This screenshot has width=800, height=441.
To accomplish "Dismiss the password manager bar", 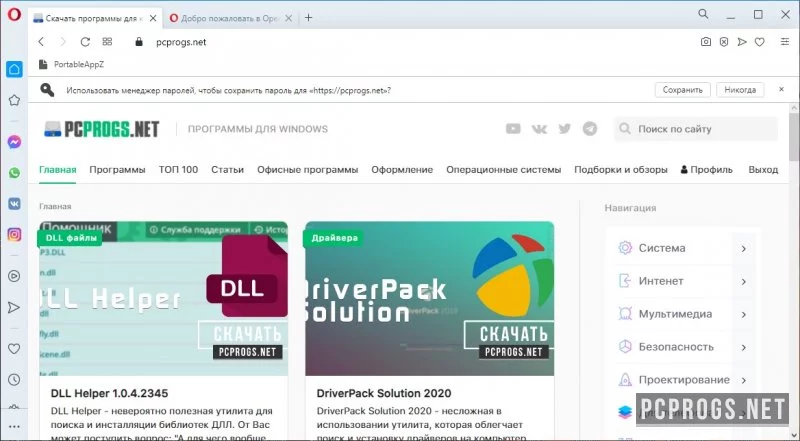I will [781, 89].
